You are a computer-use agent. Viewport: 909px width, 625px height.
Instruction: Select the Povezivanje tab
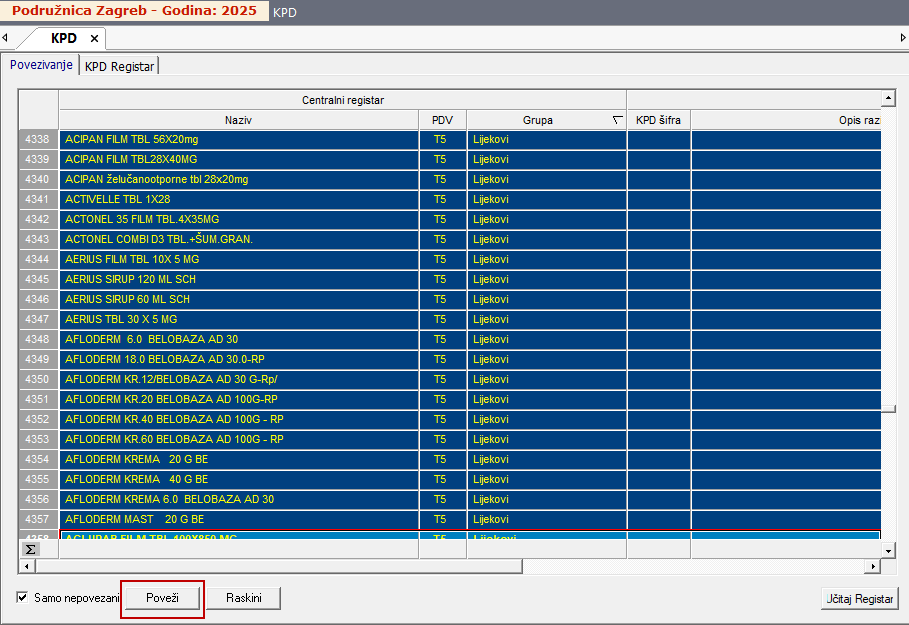pos(41,65)
